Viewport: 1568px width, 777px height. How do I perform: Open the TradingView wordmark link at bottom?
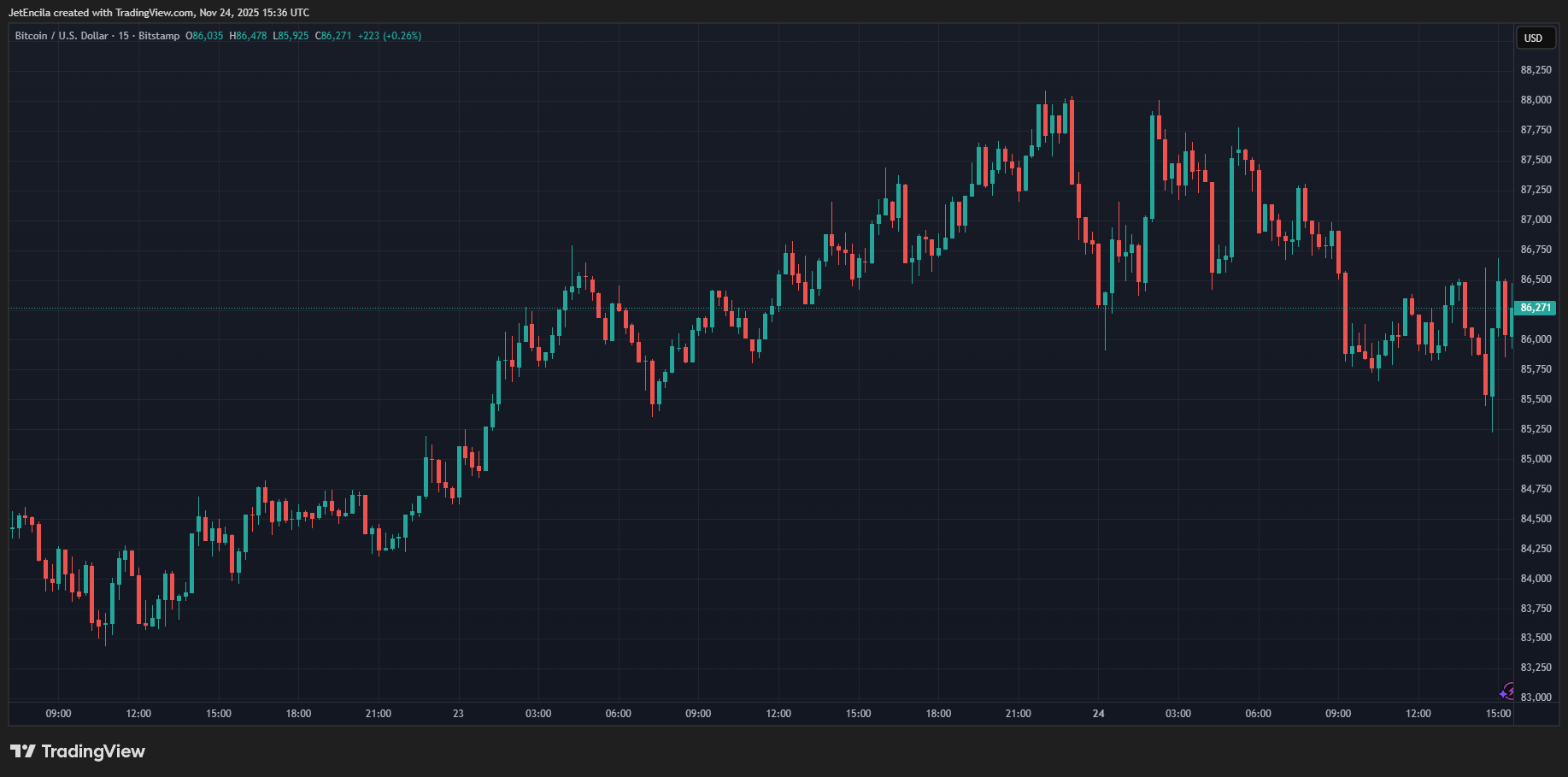93,751
